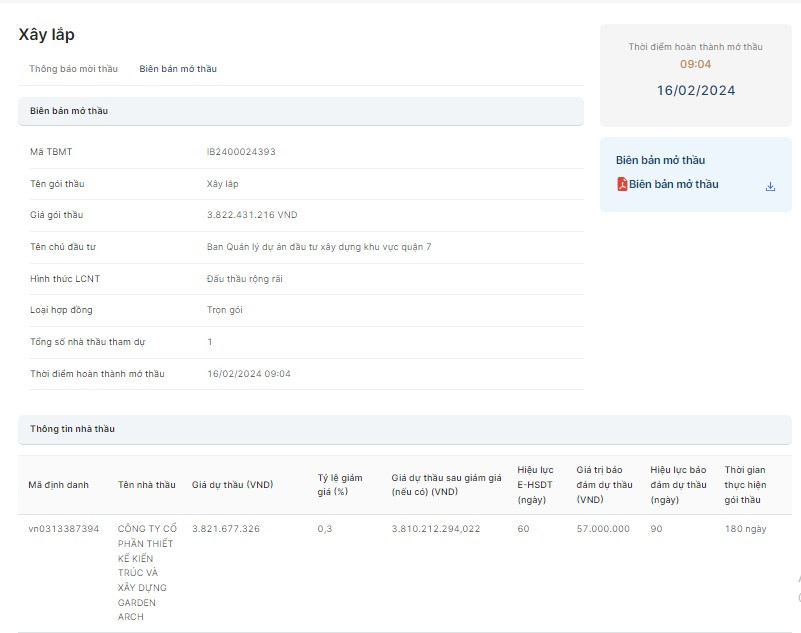Click the Giá trị bảo đảm dự thầu header
Image resolution: width=801 pixels, height=633 pixels.
pos(604,485)
